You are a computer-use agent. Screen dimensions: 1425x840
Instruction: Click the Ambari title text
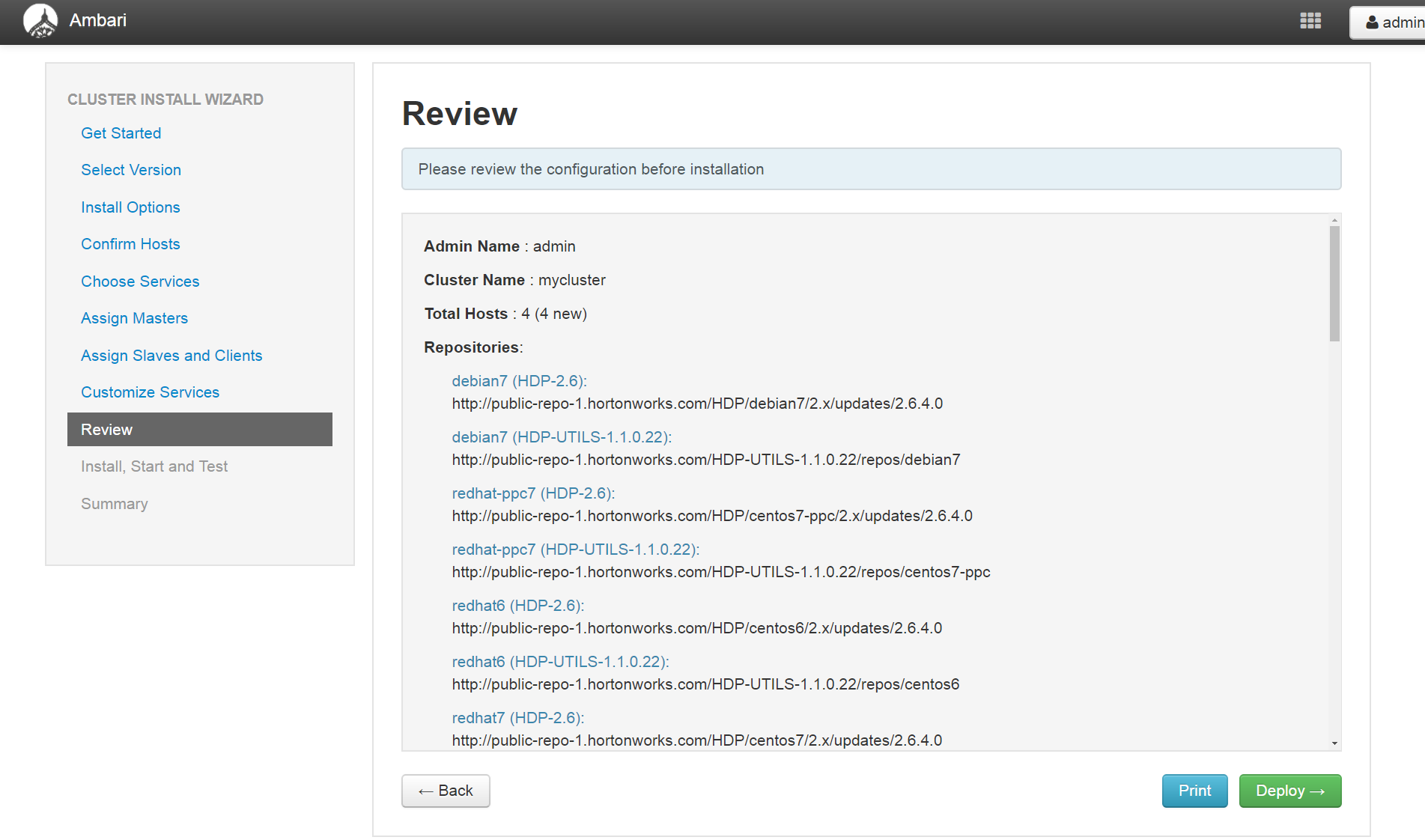(98, 20)
